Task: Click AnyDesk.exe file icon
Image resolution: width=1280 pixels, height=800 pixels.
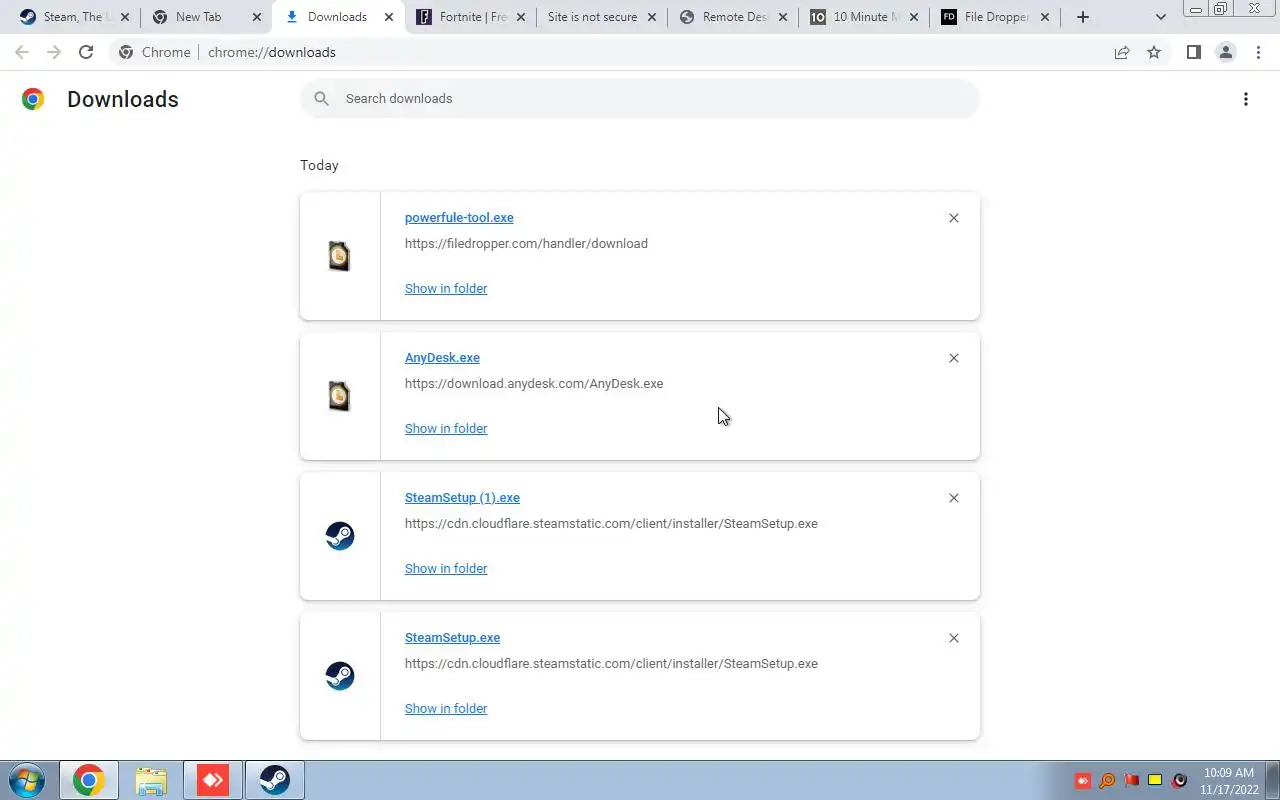Action: point(340,396)
